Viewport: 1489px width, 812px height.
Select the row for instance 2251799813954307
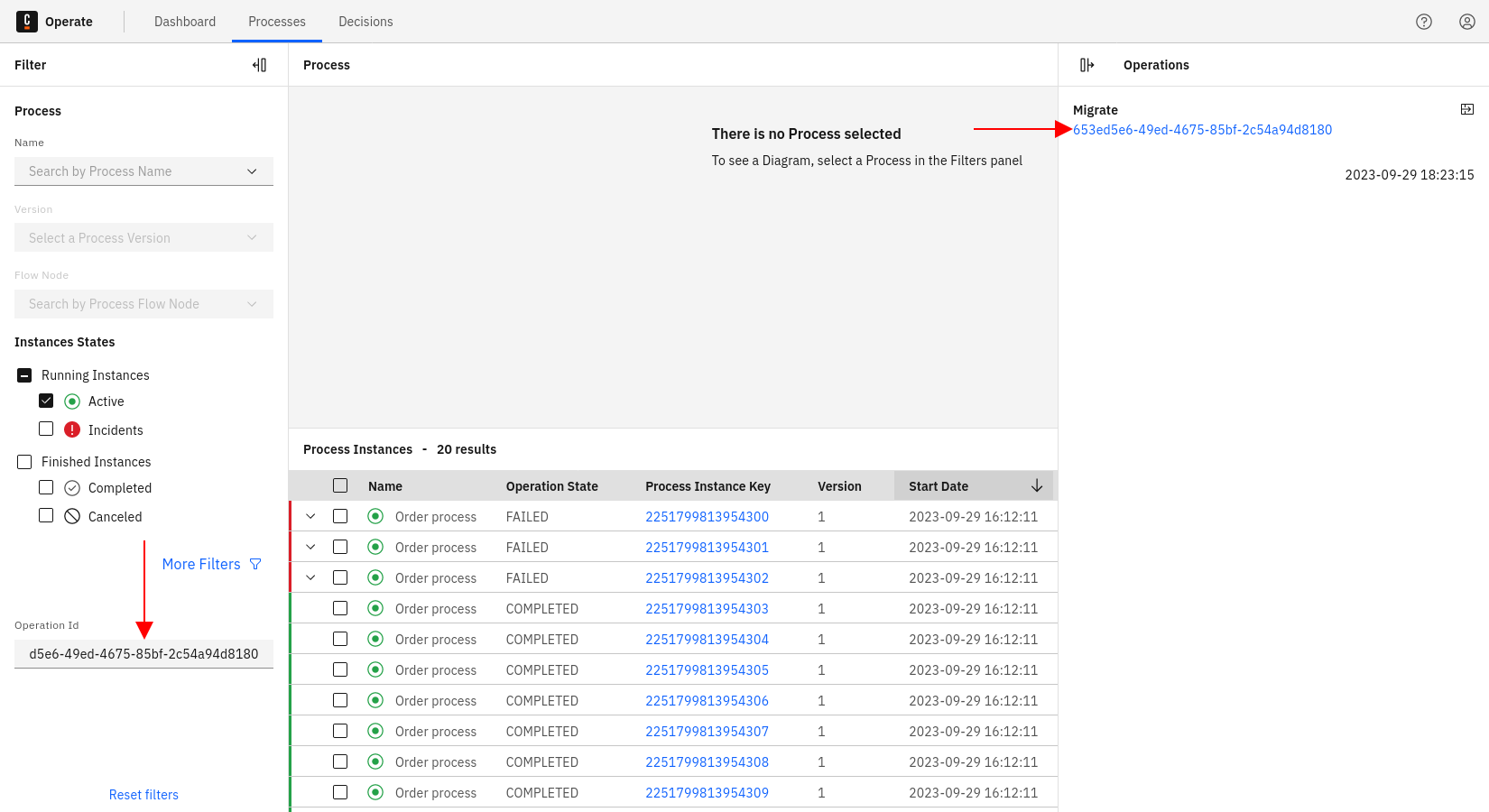tap(340, 731)
